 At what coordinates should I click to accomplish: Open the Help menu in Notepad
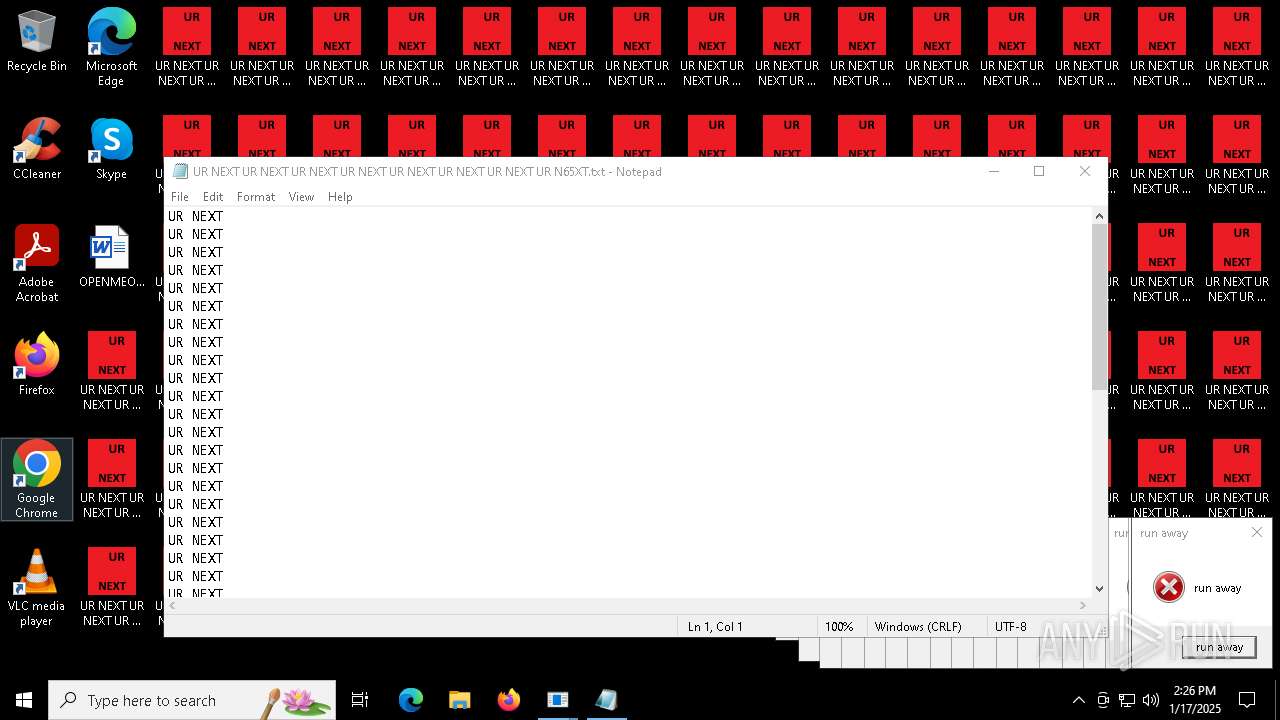click(x=340, y=197)
